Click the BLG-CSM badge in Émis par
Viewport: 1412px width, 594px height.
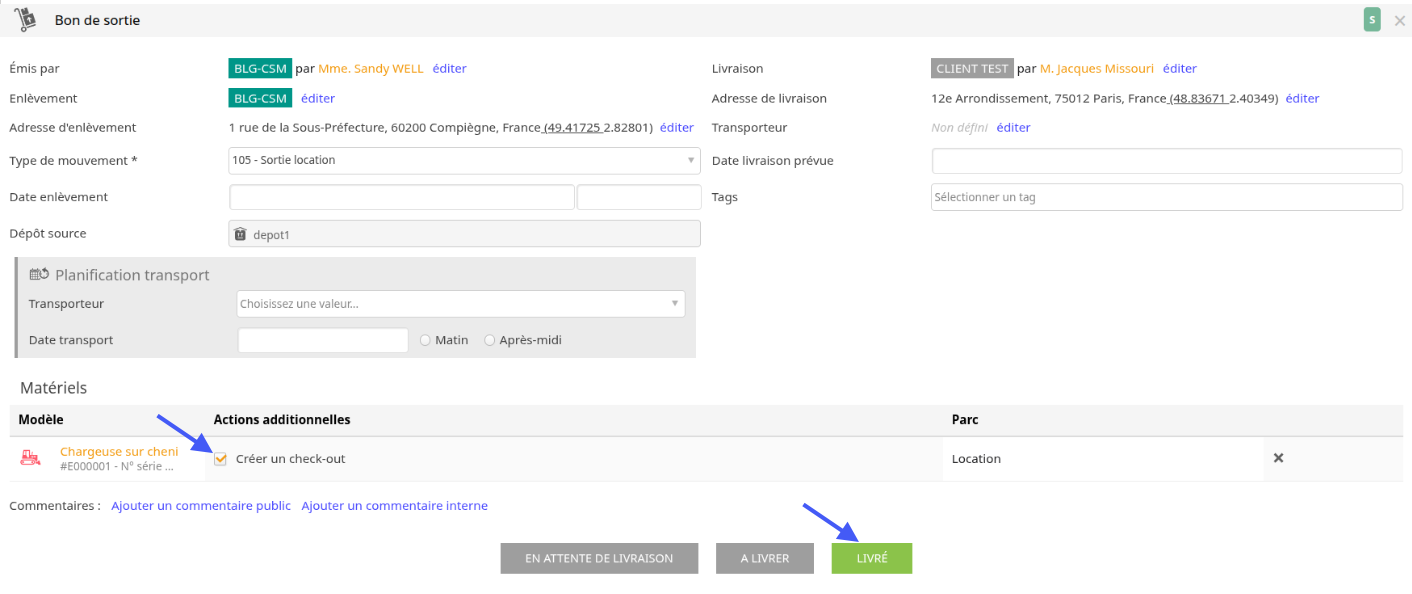[x=260, y=69]
